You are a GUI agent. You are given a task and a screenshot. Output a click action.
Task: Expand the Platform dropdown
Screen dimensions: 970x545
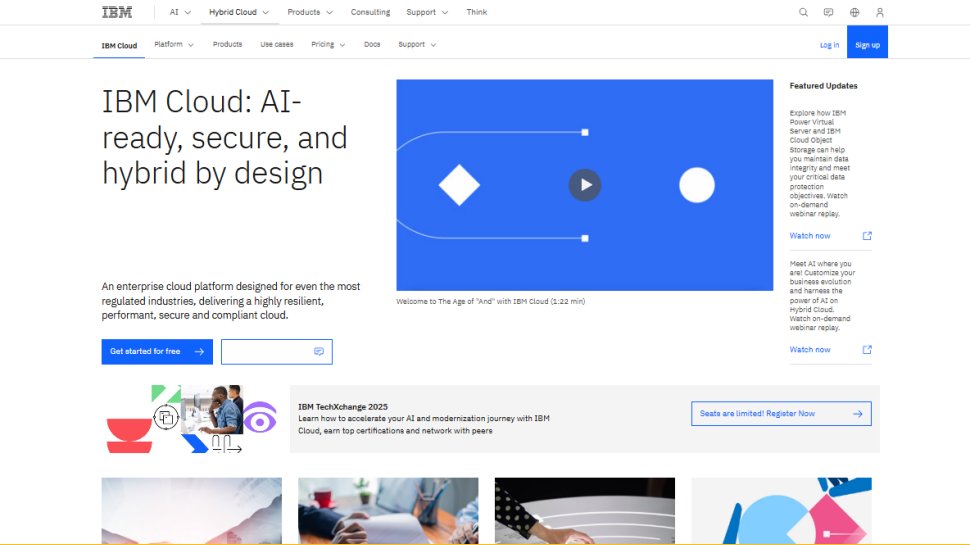[174, 45]
